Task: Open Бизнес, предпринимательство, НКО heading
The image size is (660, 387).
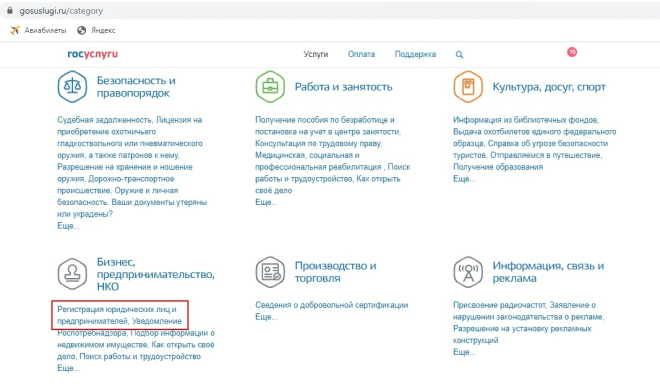Action: pyautogui.click(x=156, y=274)
